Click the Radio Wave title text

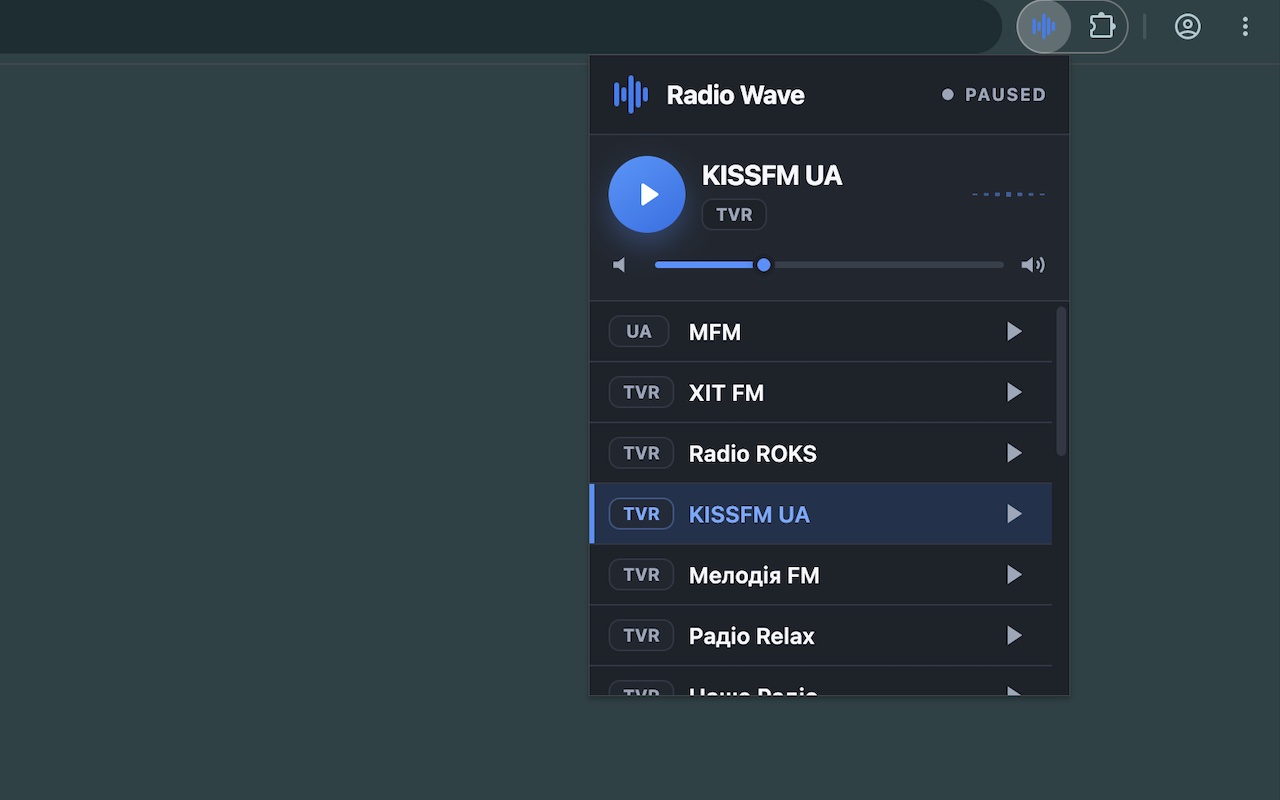tap(735, 95)
